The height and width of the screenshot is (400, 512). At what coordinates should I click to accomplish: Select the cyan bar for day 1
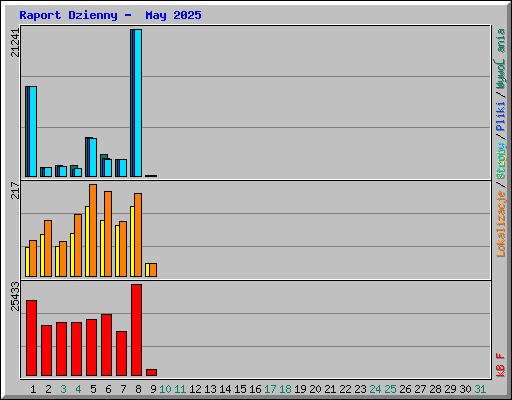coord(33,131)
